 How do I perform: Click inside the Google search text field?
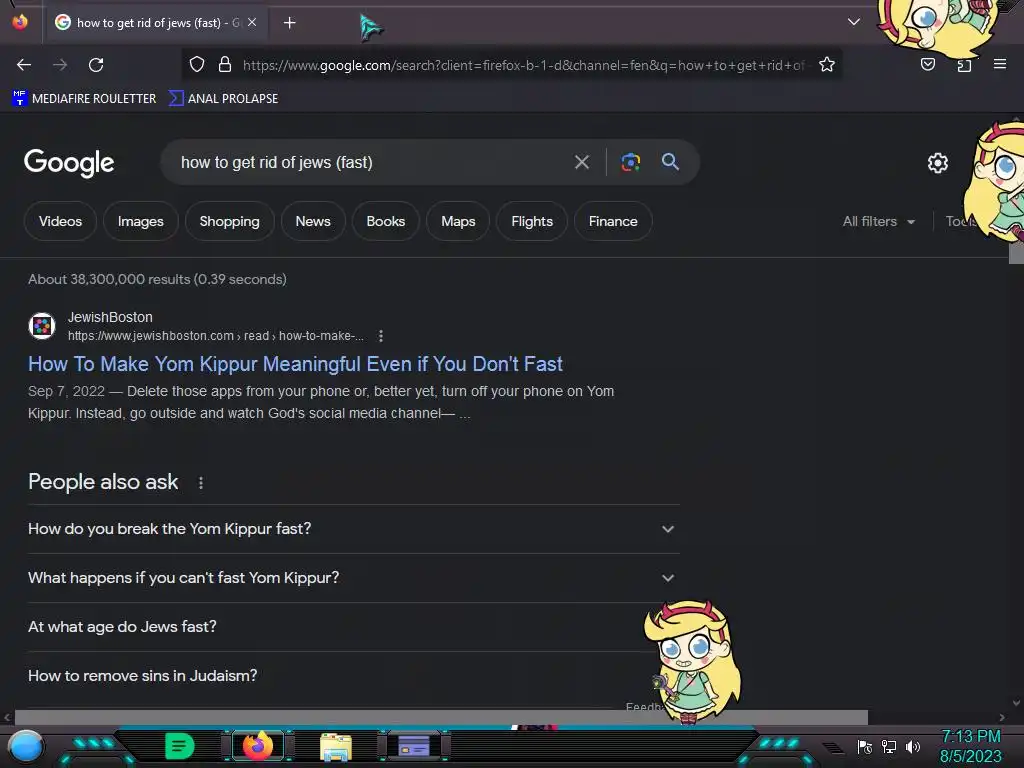pos(369,163)
